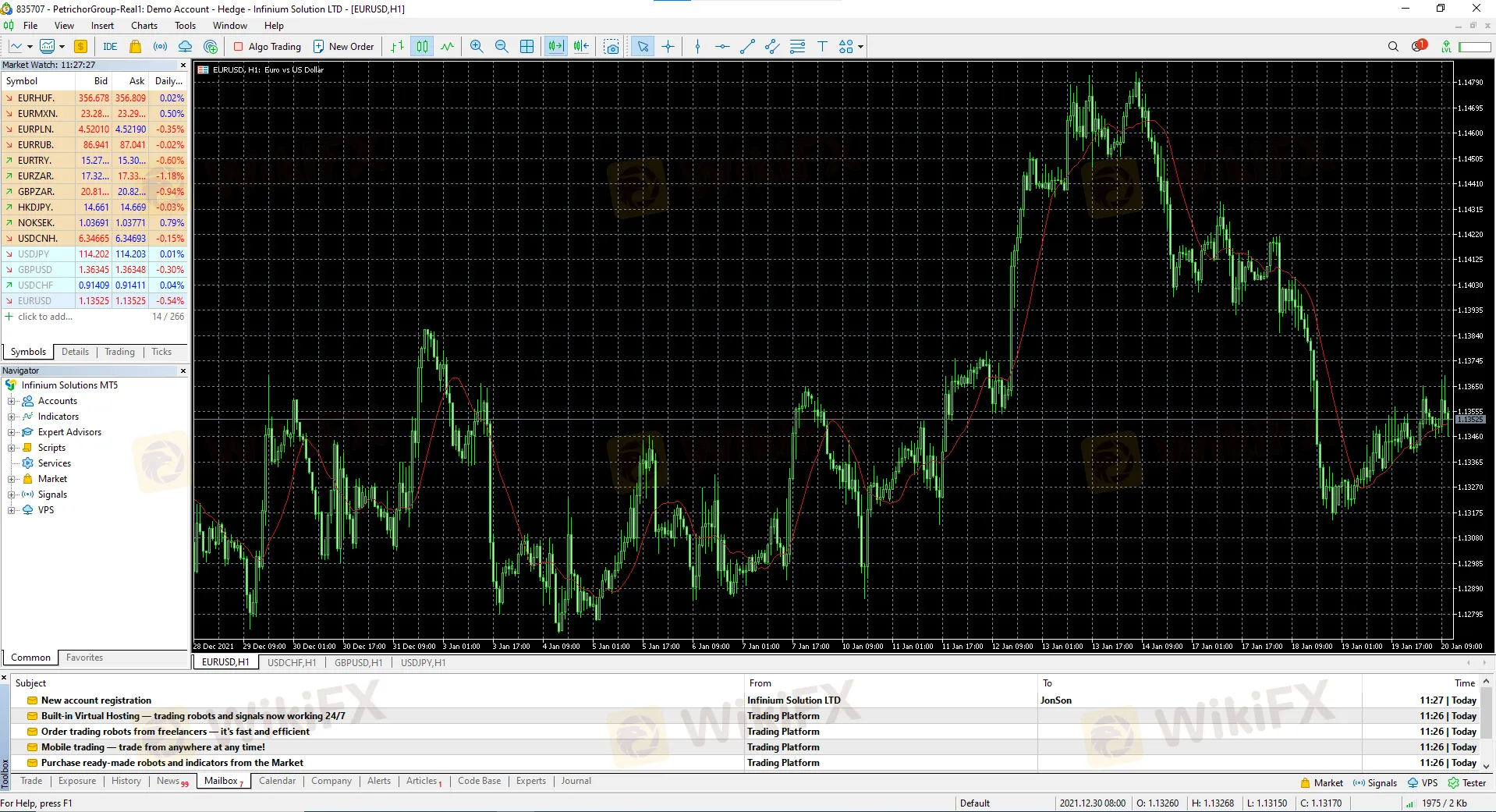The width and height of the screenshot is (1496, 812).
Task: Toggle chart auto scroll to end
Action: pyautogui.click(x=555, y=47)
